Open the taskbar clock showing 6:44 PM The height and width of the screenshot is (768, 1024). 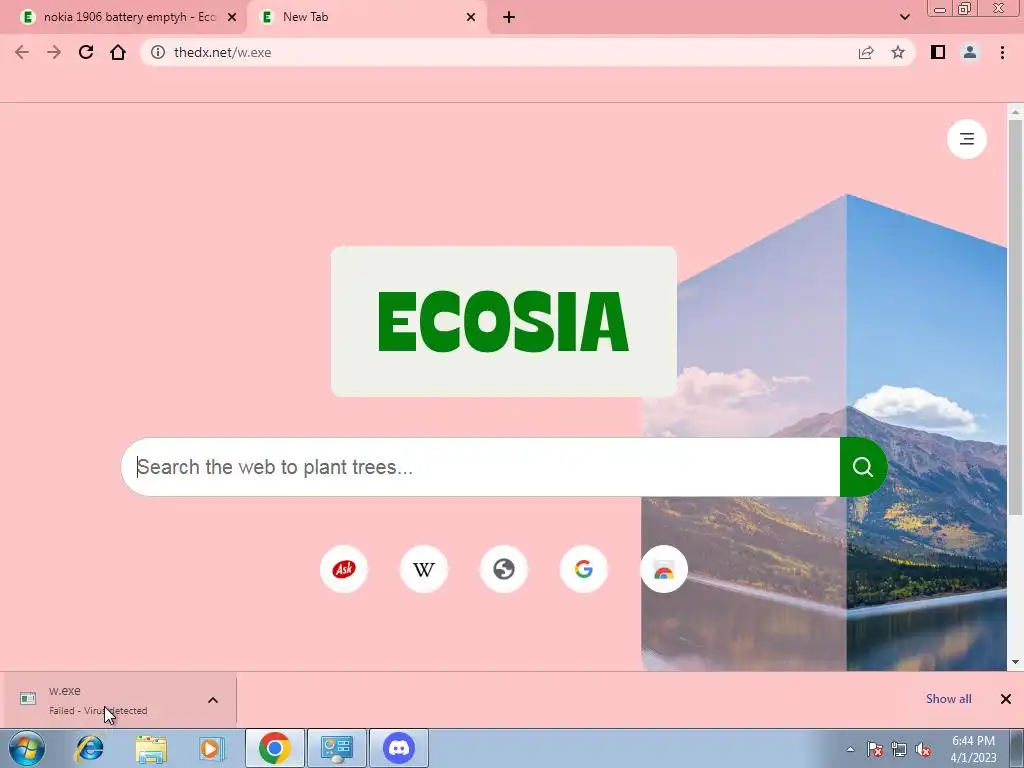coord(973,749)
